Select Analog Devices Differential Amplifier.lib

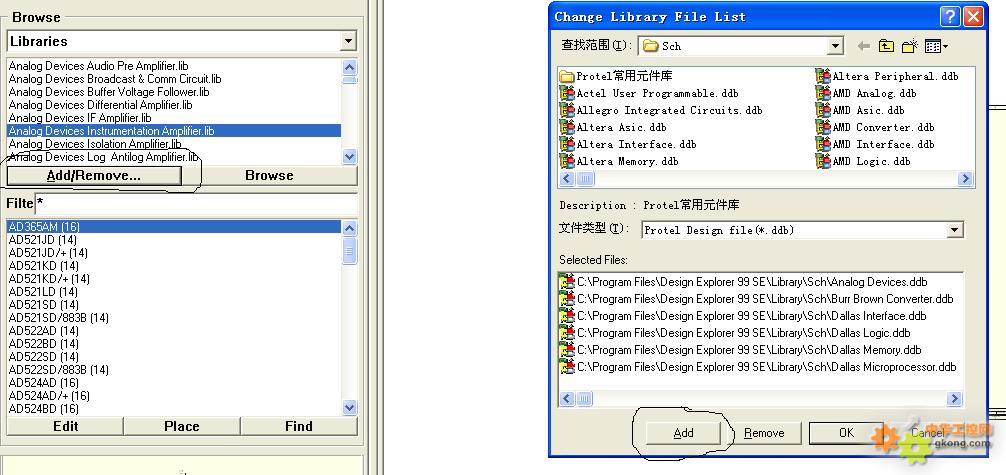(x=100, y=105)
